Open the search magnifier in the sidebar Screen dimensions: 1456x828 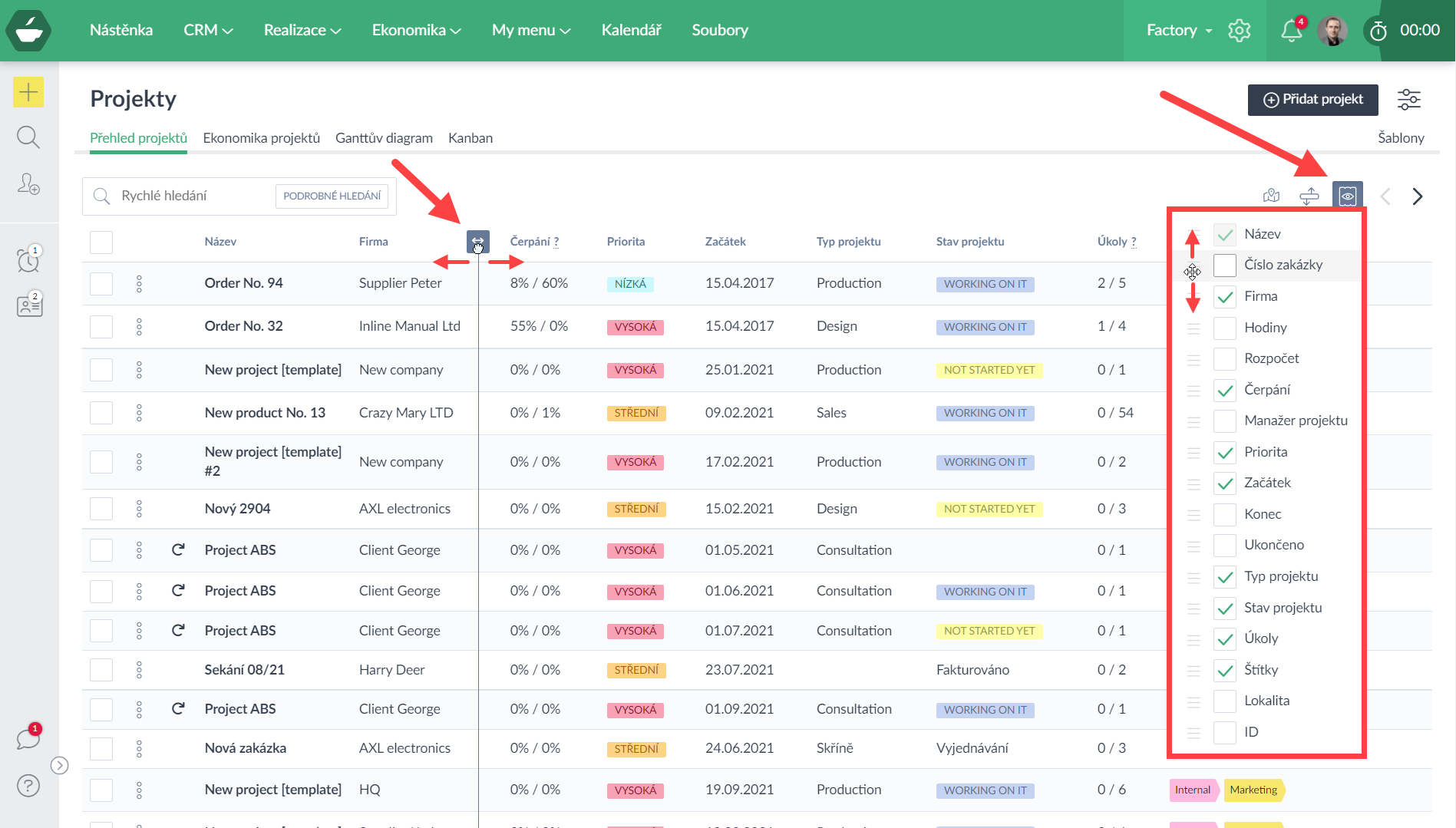point(28,137)
